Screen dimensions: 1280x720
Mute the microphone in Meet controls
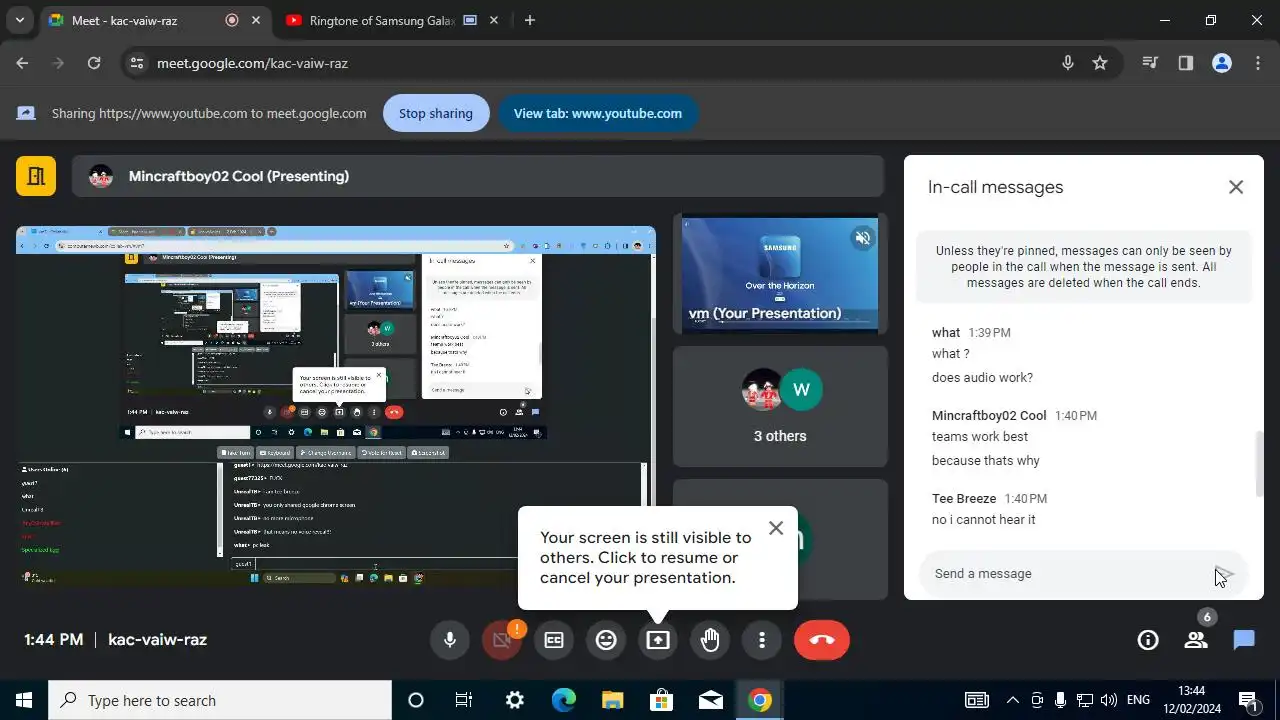pos(450,640)
